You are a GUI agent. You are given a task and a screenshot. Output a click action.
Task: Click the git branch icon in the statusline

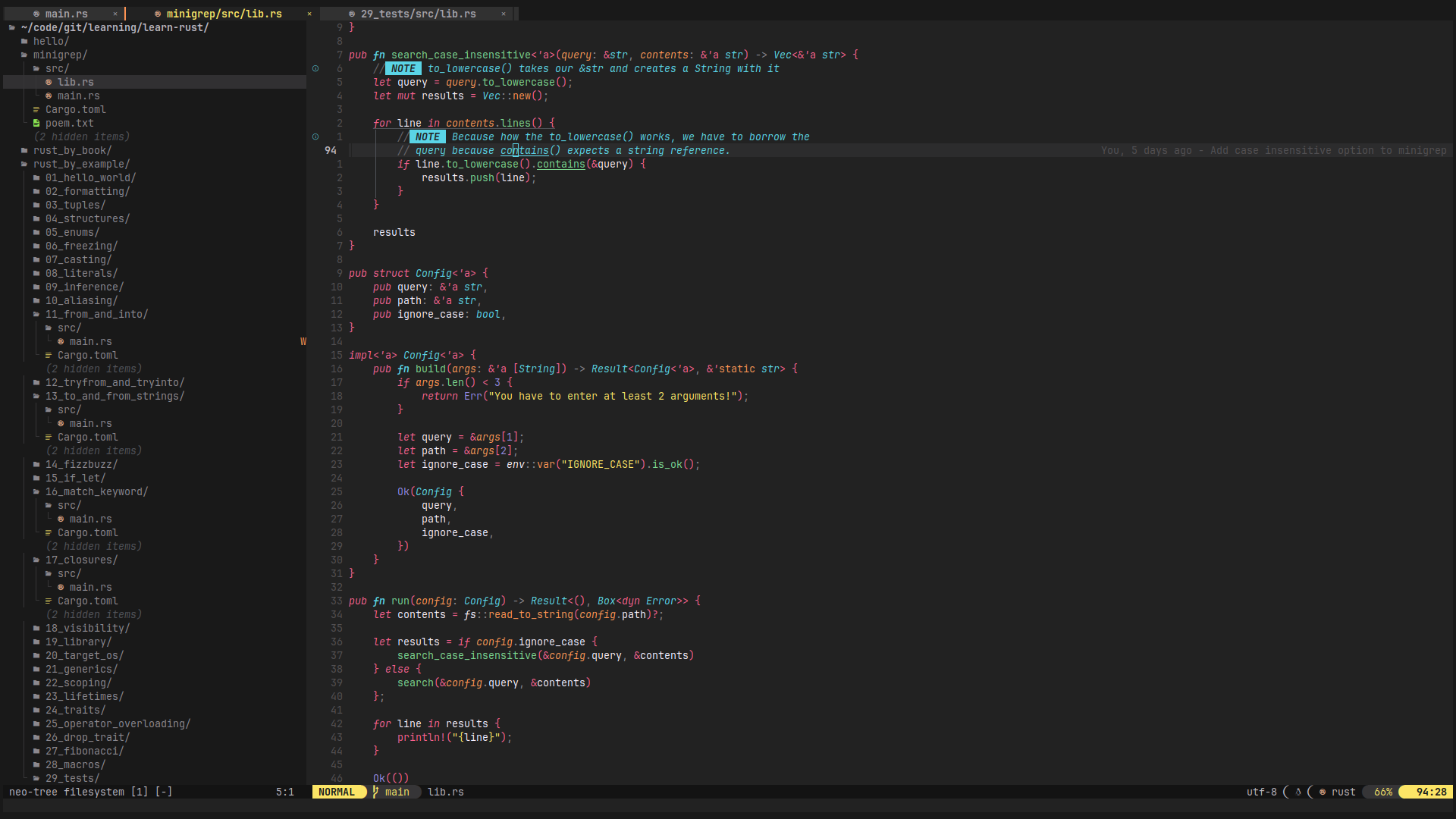tap(375, 792)
